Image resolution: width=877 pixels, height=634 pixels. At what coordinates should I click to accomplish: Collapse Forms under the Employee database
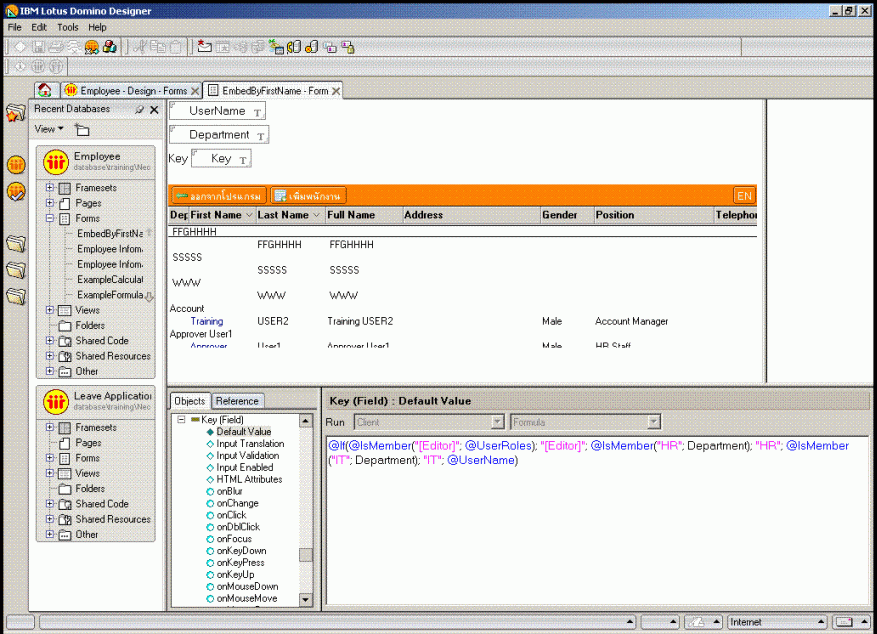coord(50,218)
